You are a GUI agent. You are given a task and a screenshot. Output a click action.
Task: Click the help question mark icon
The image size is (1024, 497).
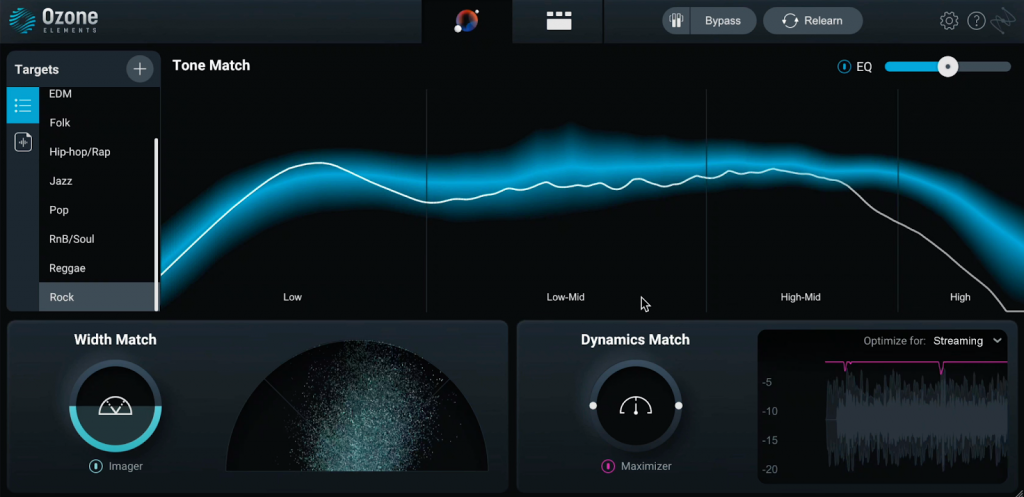(977, 21)
